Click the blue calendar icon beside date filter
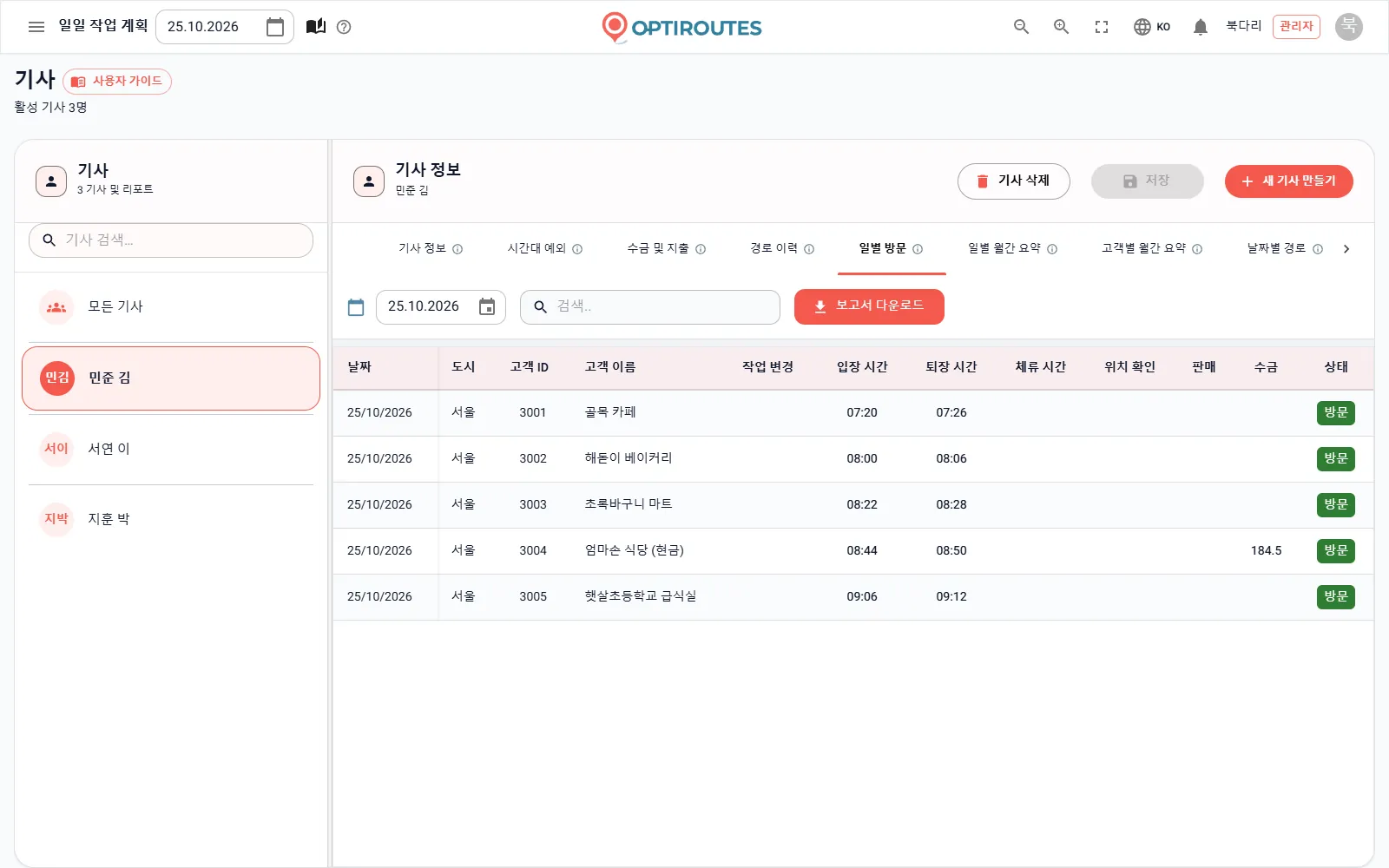The width and height of the screenshot is (1389, 868). click(356, 307)
